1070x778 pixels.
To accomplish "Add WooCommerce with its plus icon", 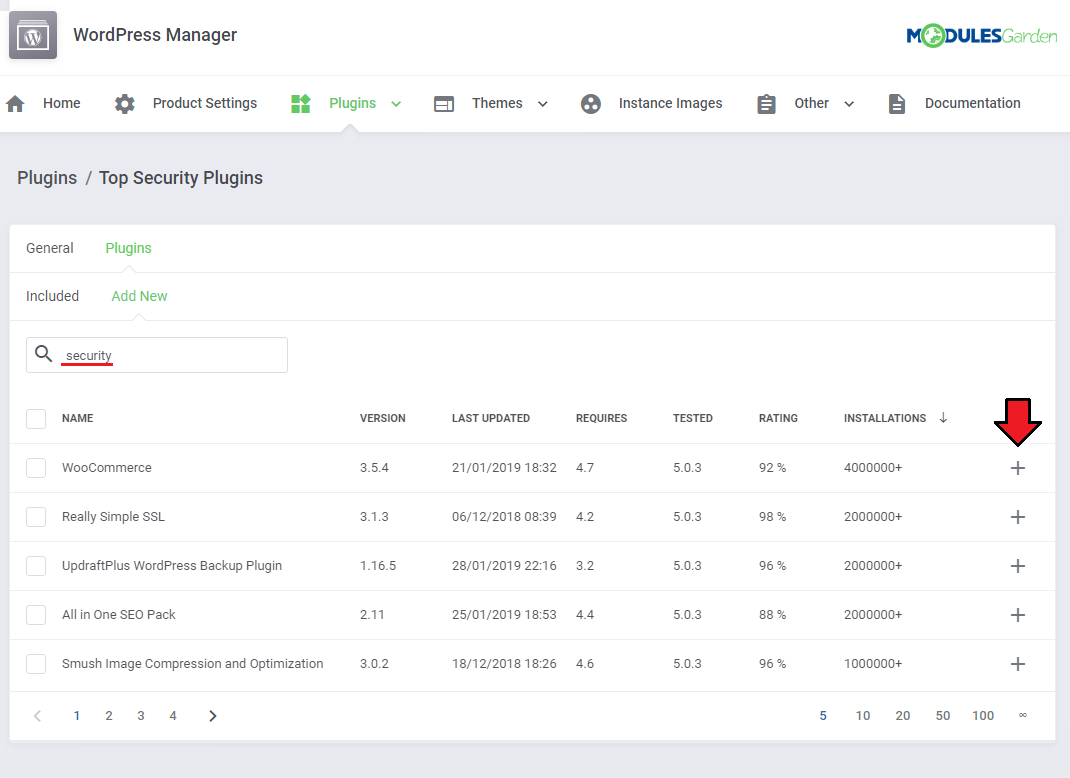I will (1017, 468).
